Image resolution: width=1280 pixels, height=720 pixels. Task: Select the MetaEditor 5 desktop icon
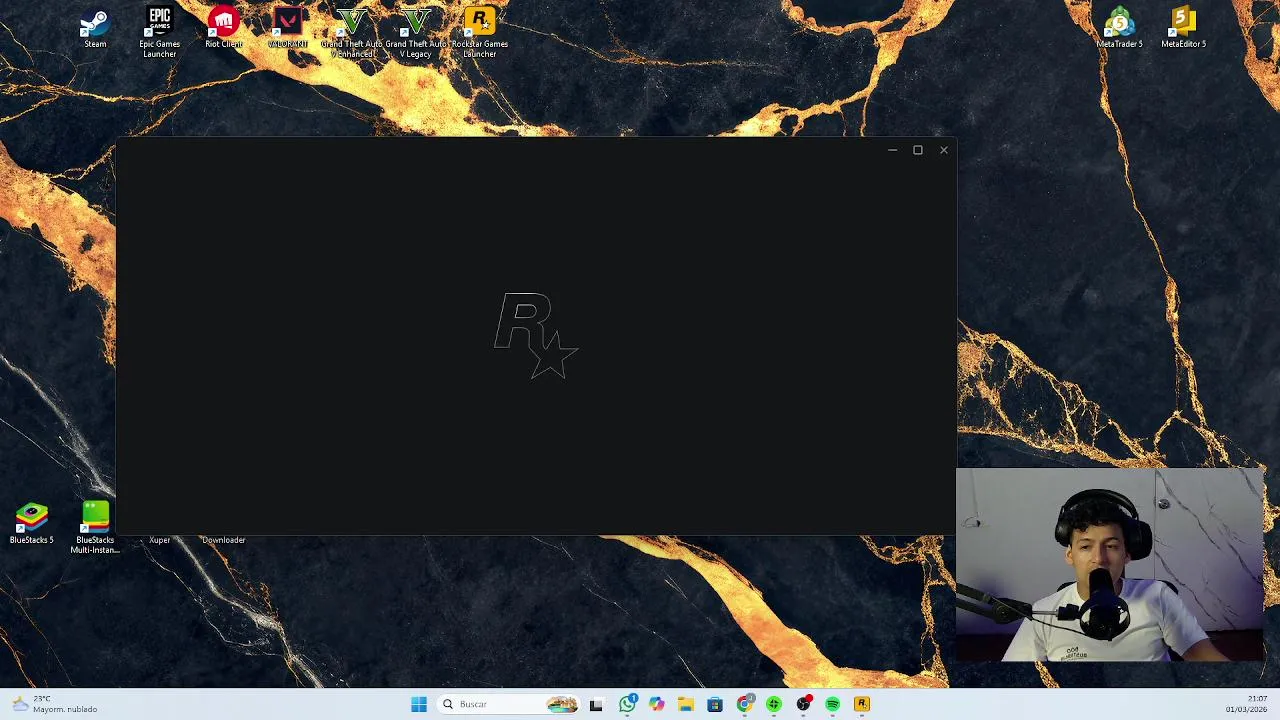pos(1183,28)
